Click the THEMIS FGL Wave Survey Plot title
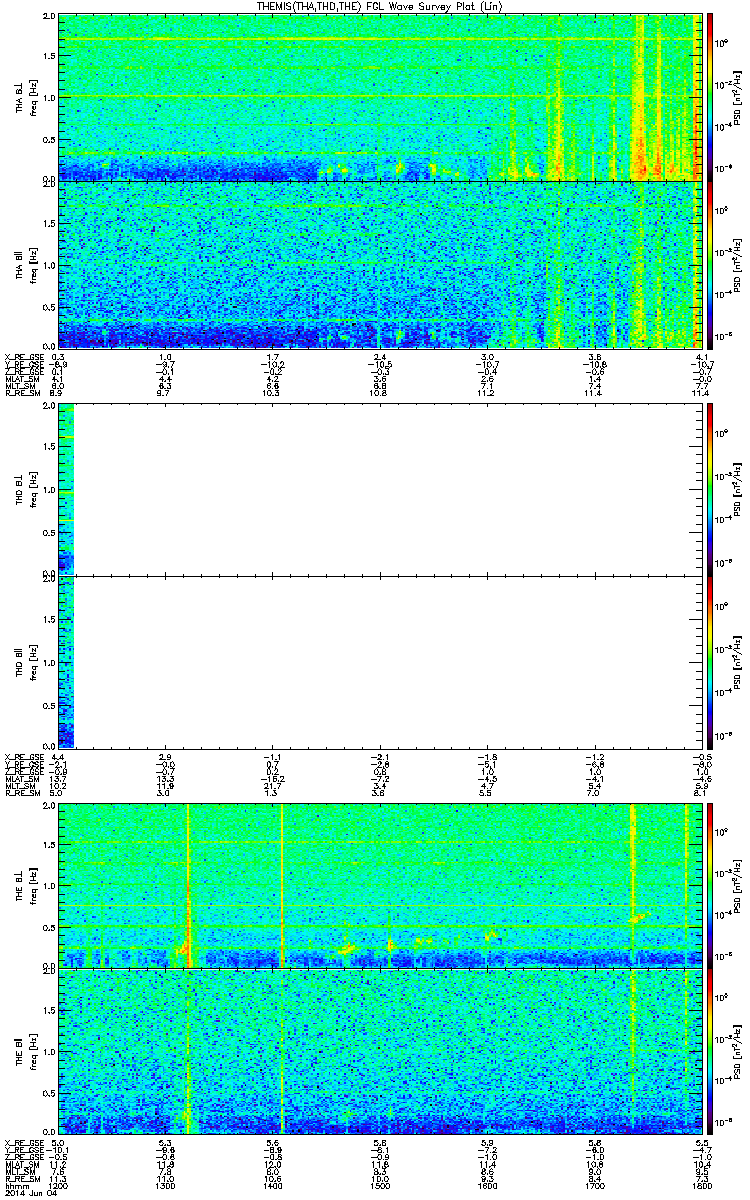Image resolution: width=750 pixels, height=1200 pixels. (380, 7)
